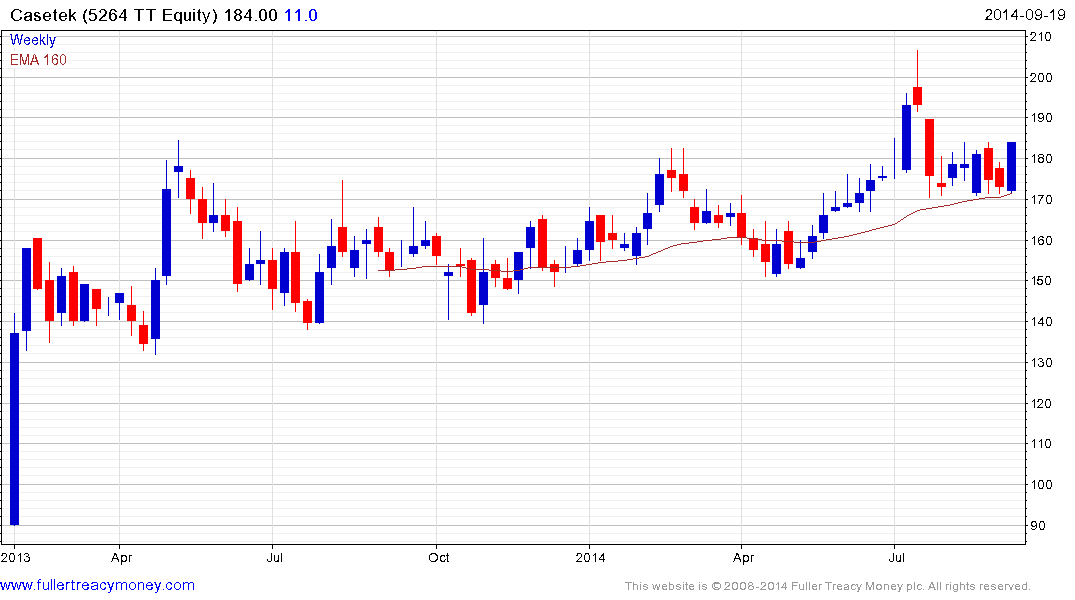Click the price change value 11.0
Image resolution: width=1075 pixels, height=600 pixels.
tap(301, 15)
